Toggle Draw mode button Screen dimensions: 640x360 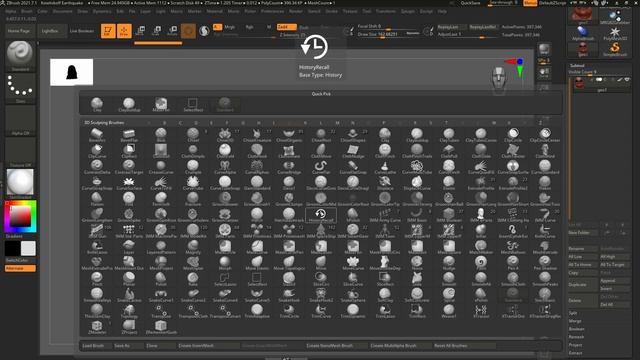click(124, 31)
